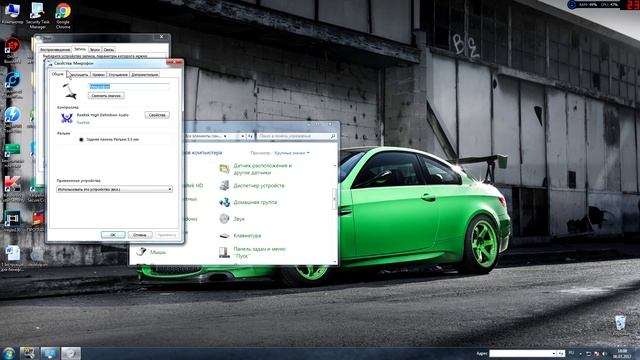Image resolution: width=640 pixels, height=360 pixels.
Task: Open Воспроизведение tab in Sound window
Action: (x=55, y=49)
